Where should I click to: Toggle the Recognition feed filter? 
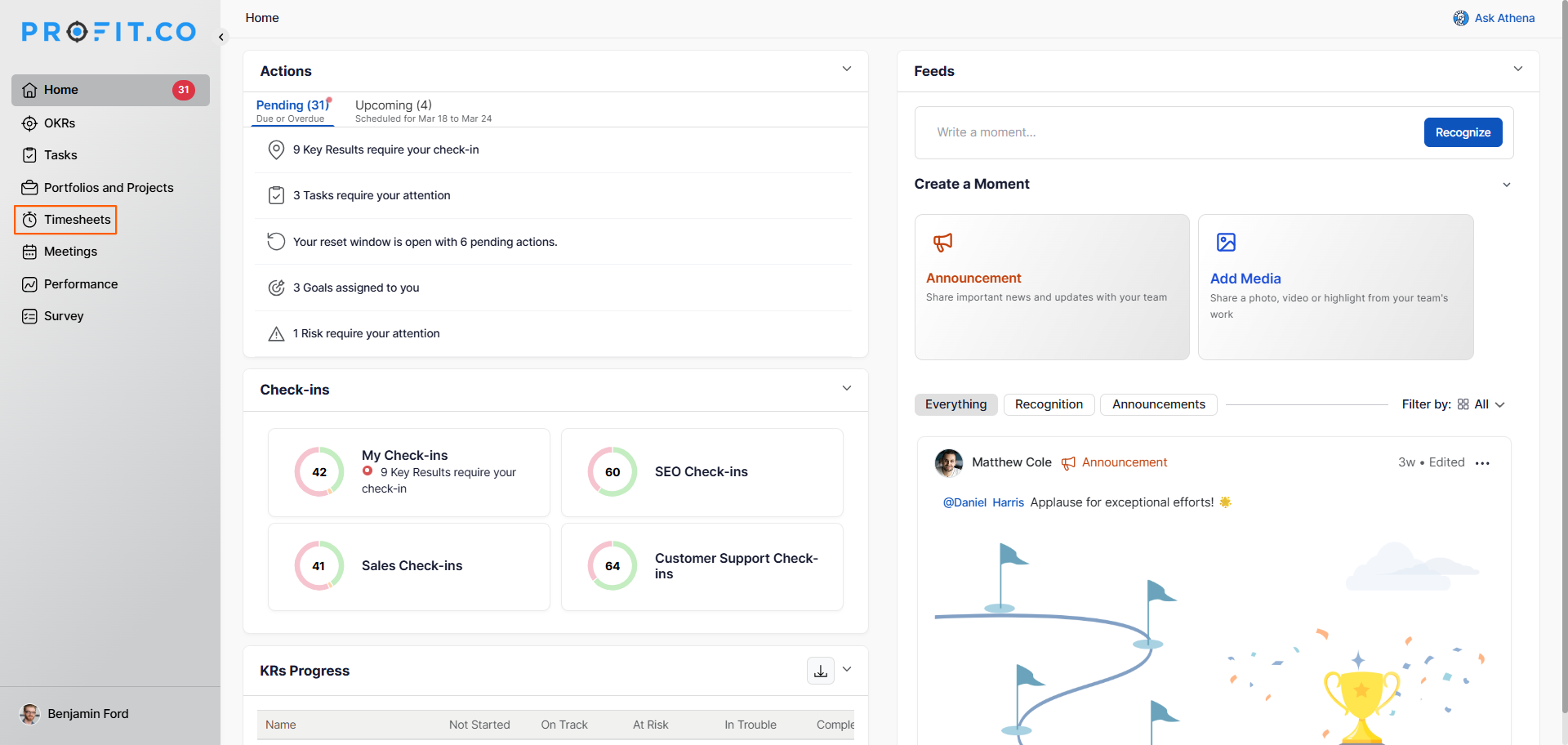(1049, 404)
